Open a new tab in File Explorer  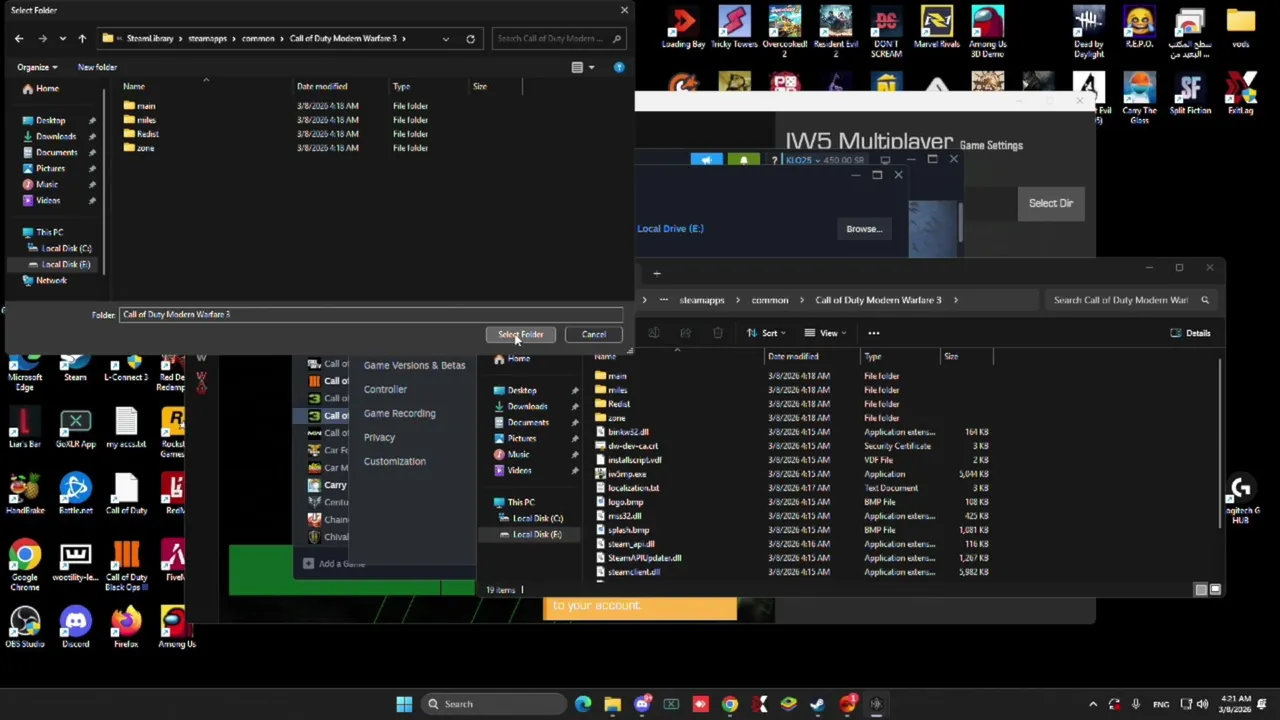657,273
